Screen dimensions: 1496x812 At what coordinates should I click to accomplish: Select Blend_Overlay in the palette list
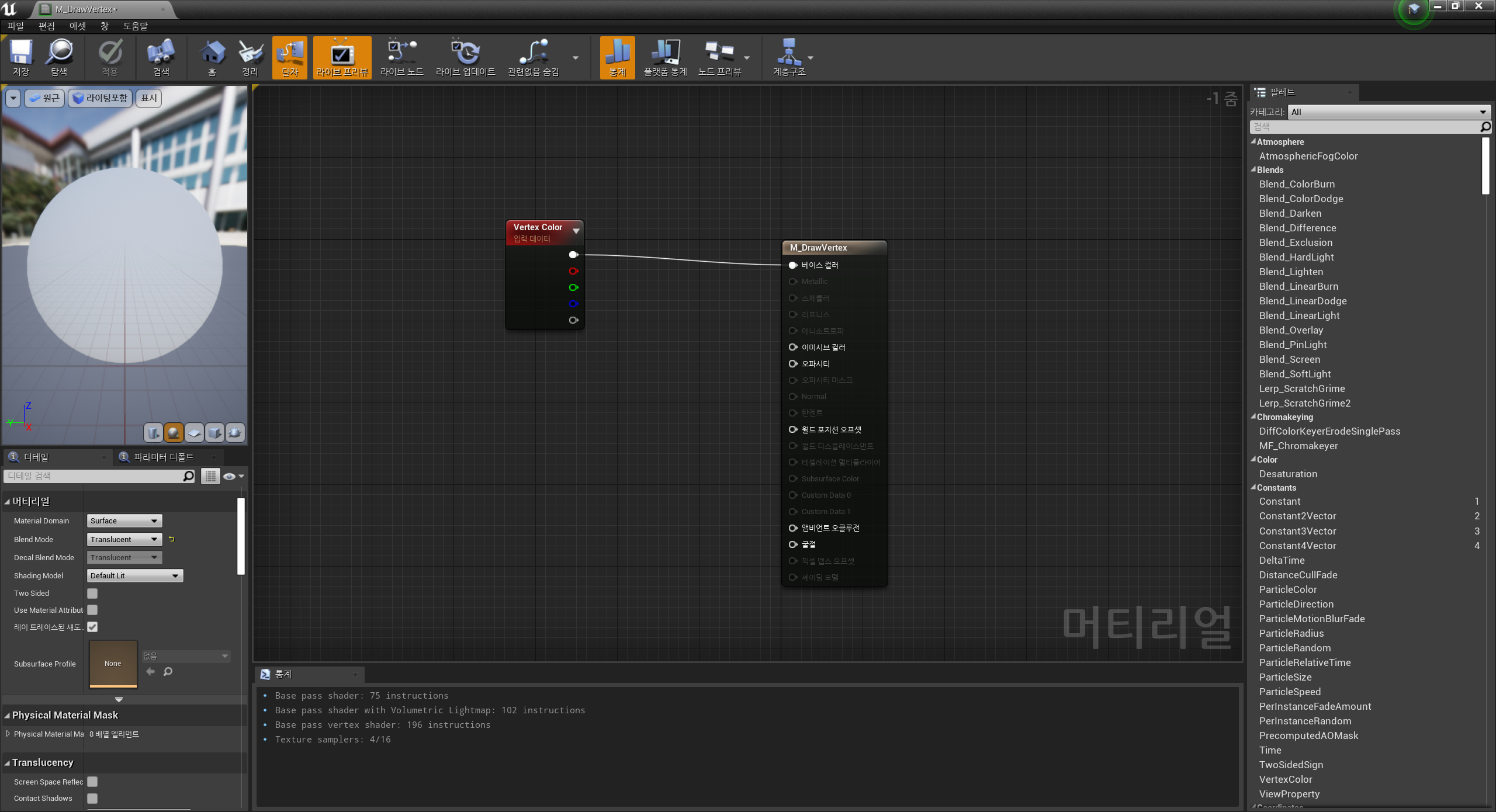point(1291,330)
